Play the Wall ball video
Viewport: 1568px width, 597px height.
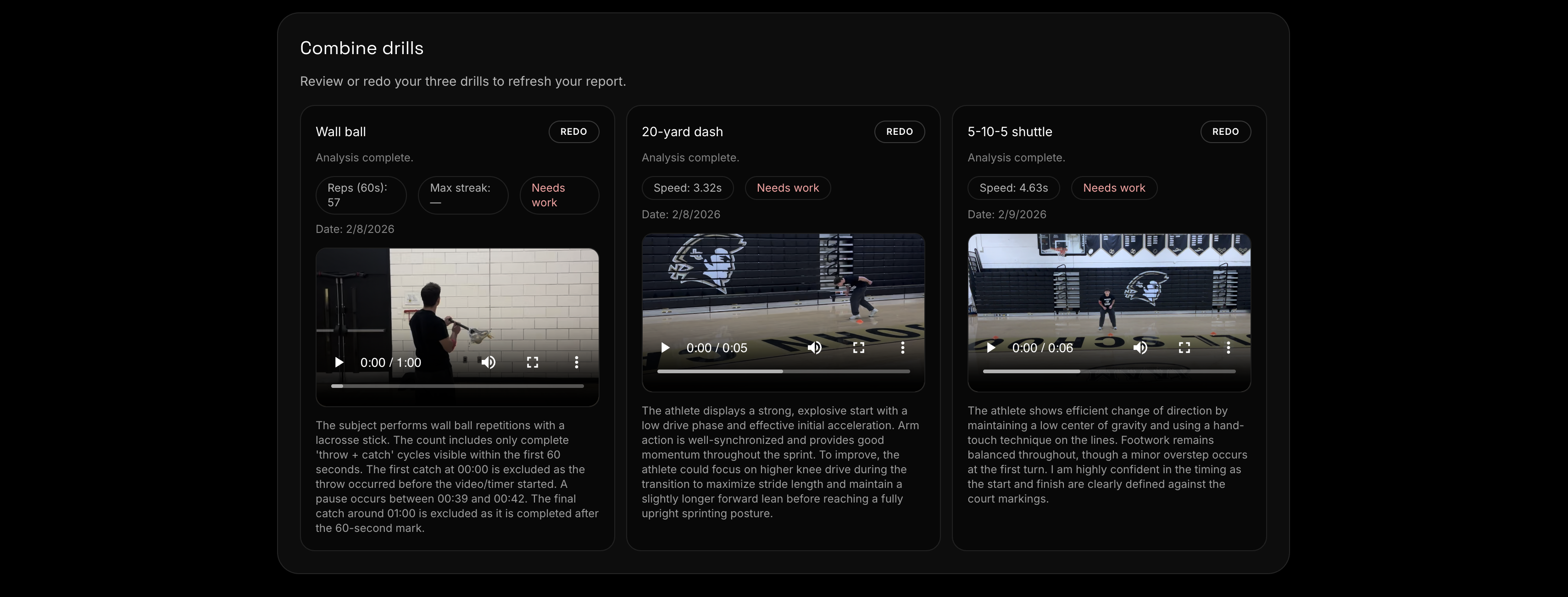click(x=339, y=363)
